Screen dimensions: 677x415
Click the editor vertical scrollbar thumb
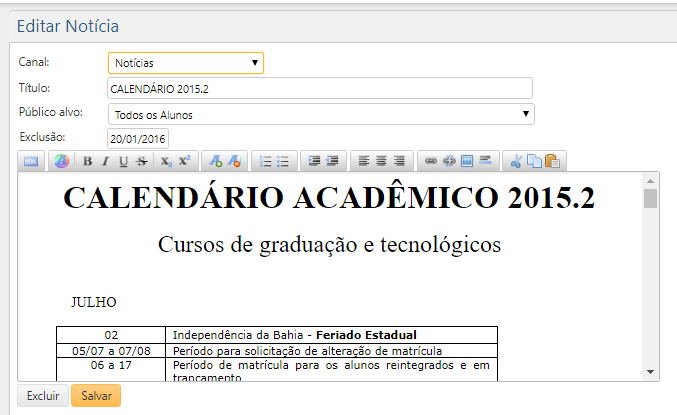(x=651, y=199)
